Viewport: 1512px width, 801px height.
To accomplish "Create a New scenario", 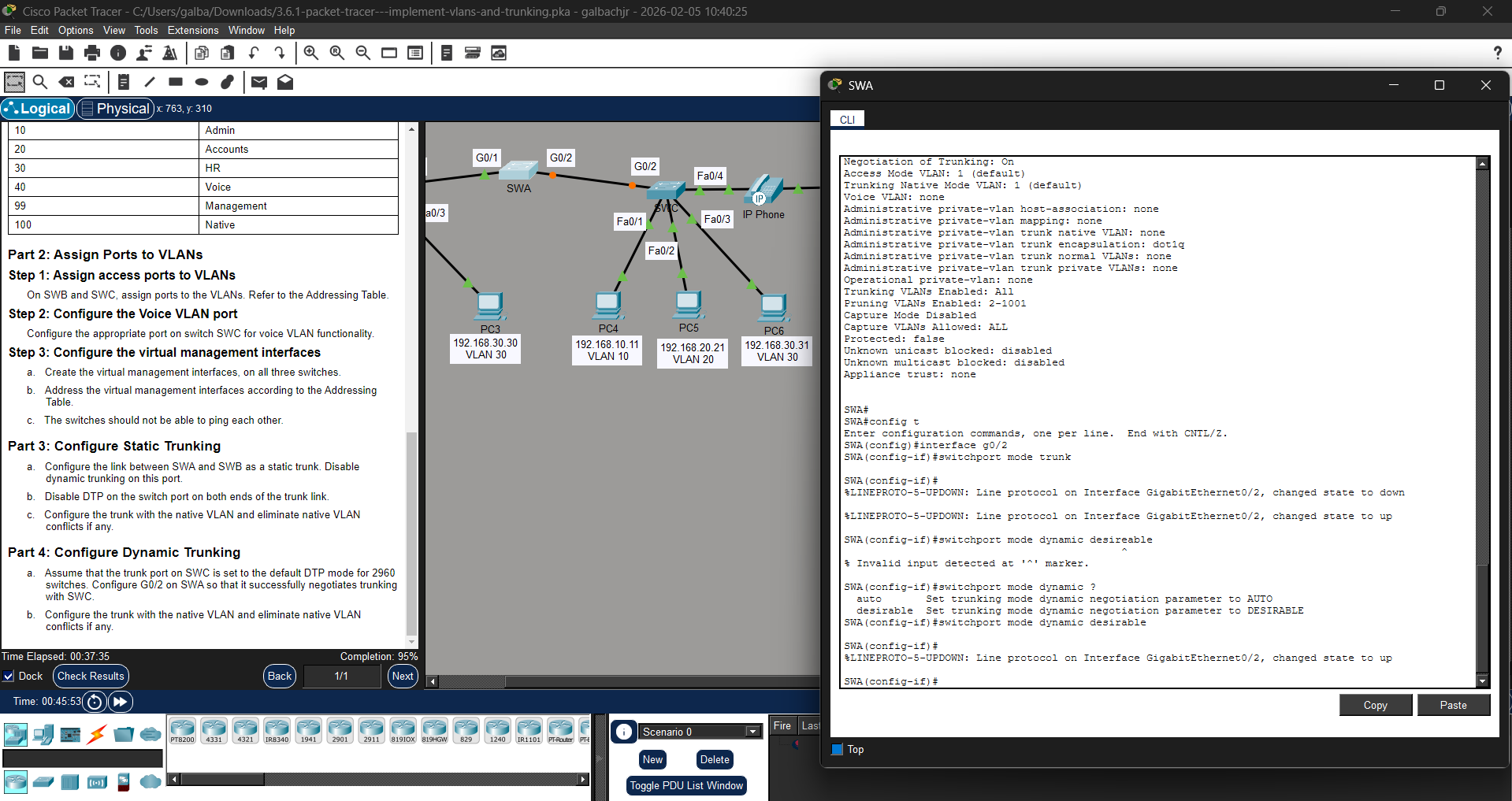I will click(x=652, y=759).
